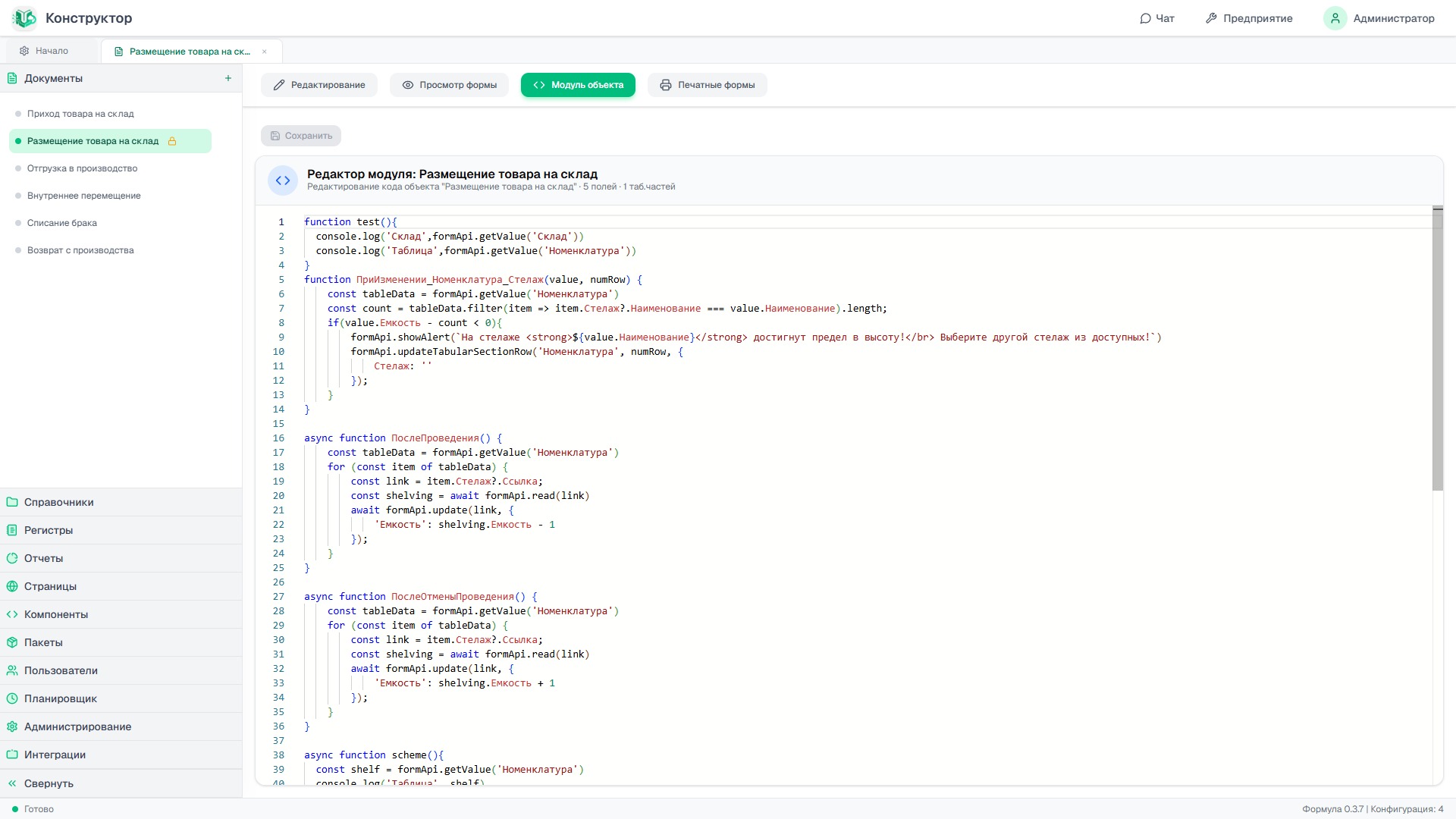Click the editor title Редактор модуля
This screenshot has width=1456, height=819.
452,174
